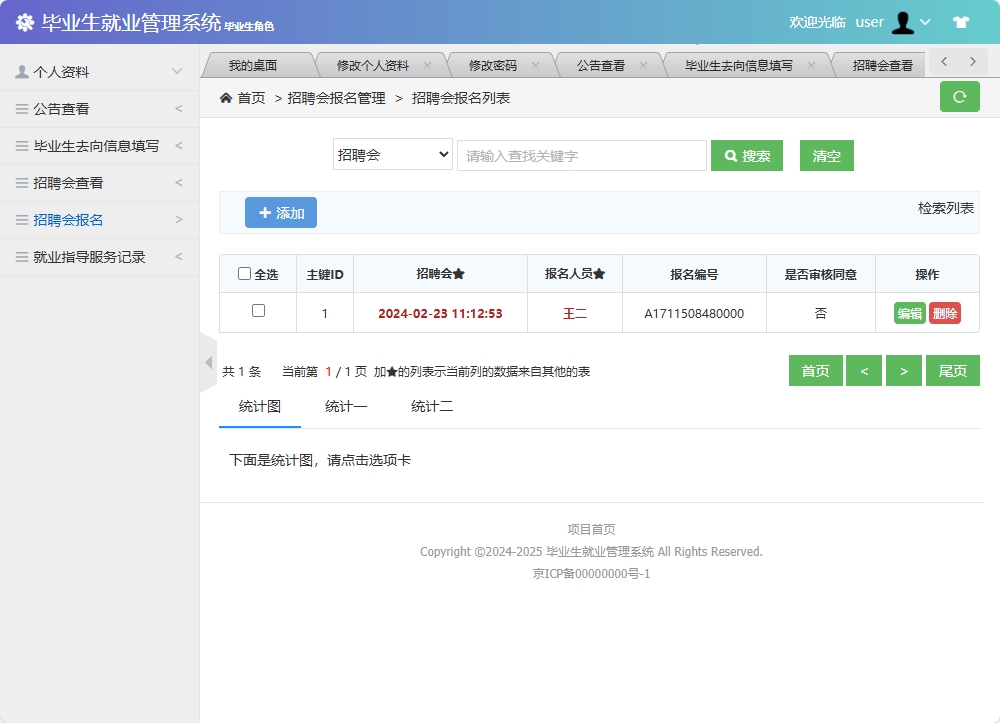Screen dimensions: 1000x723
Task: Open the 招聘会 search field dropdown
Action: pos(392,155)
